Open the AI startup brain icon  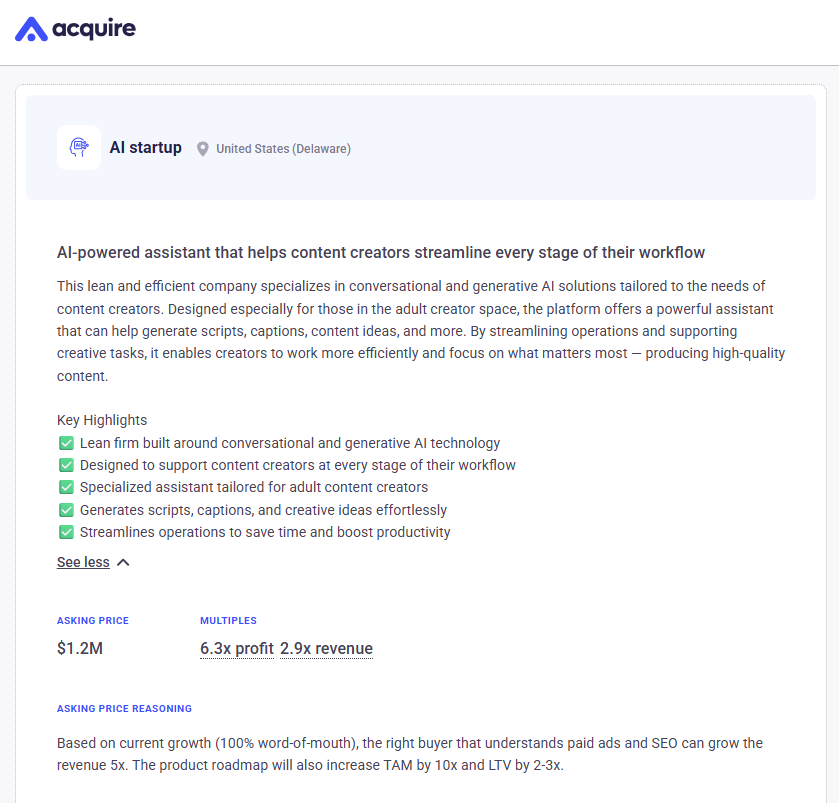(x=79, y=147)
